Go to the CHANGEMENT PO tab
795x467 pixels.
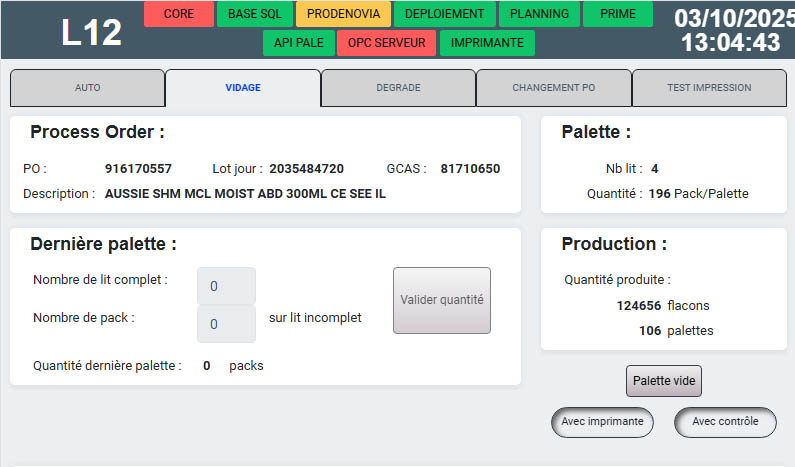[x=553, y=88]
